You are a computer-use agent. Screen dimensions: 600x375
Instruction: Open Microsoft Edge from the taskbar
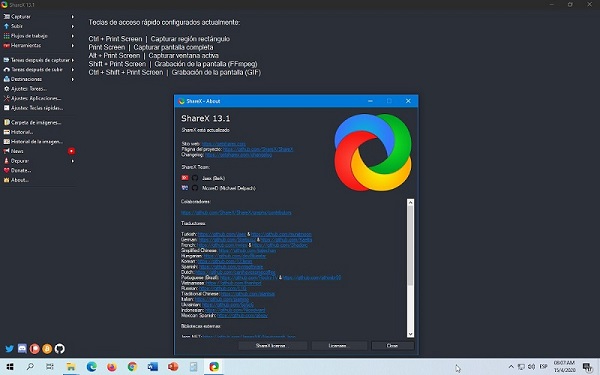[x=91, y=367]
